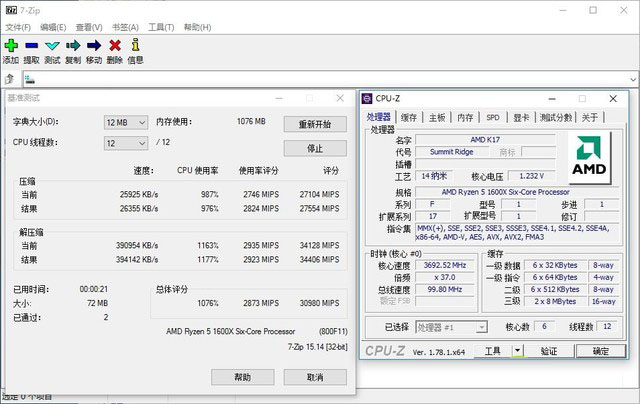Click the Copy (复制) arrow icon
The height and width of the screenshot is (404, 640).
click(73, 45)
